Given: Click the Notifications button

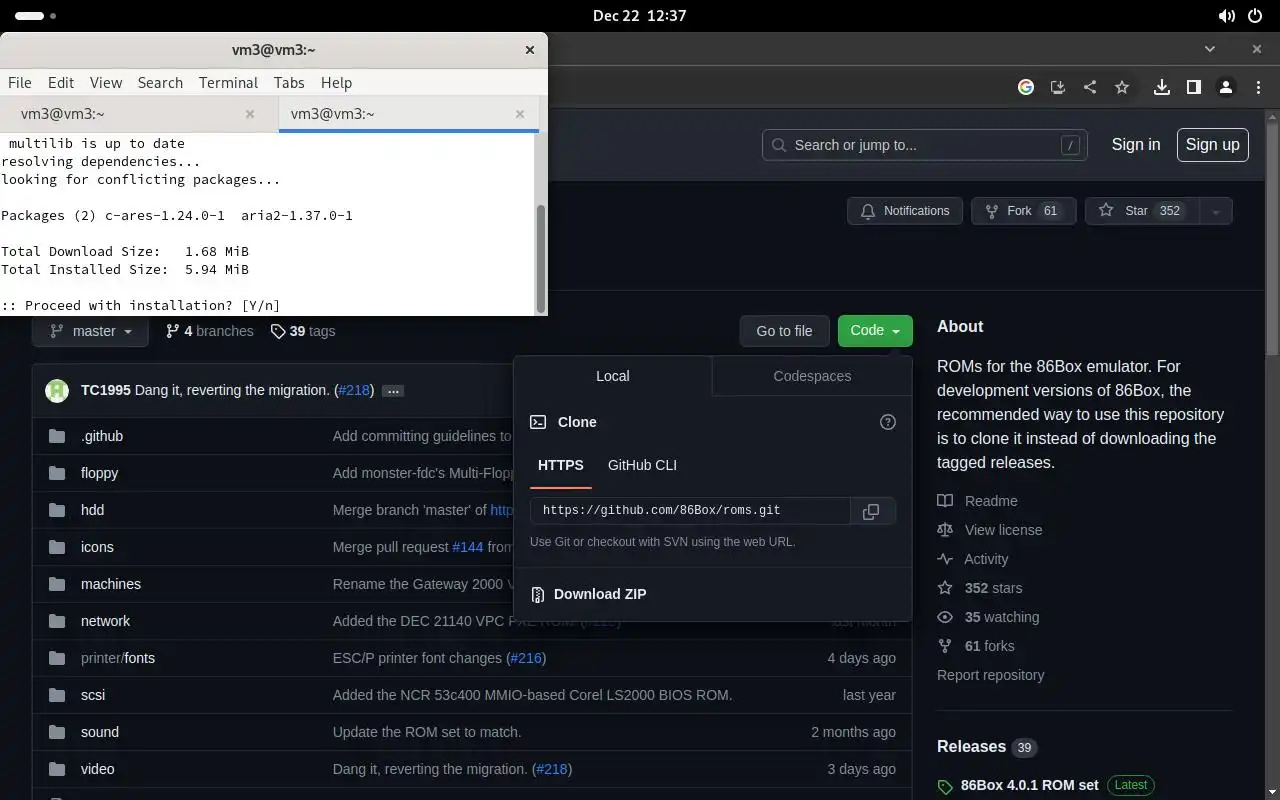Looking at the screenshot, I should tap(905, 211).
